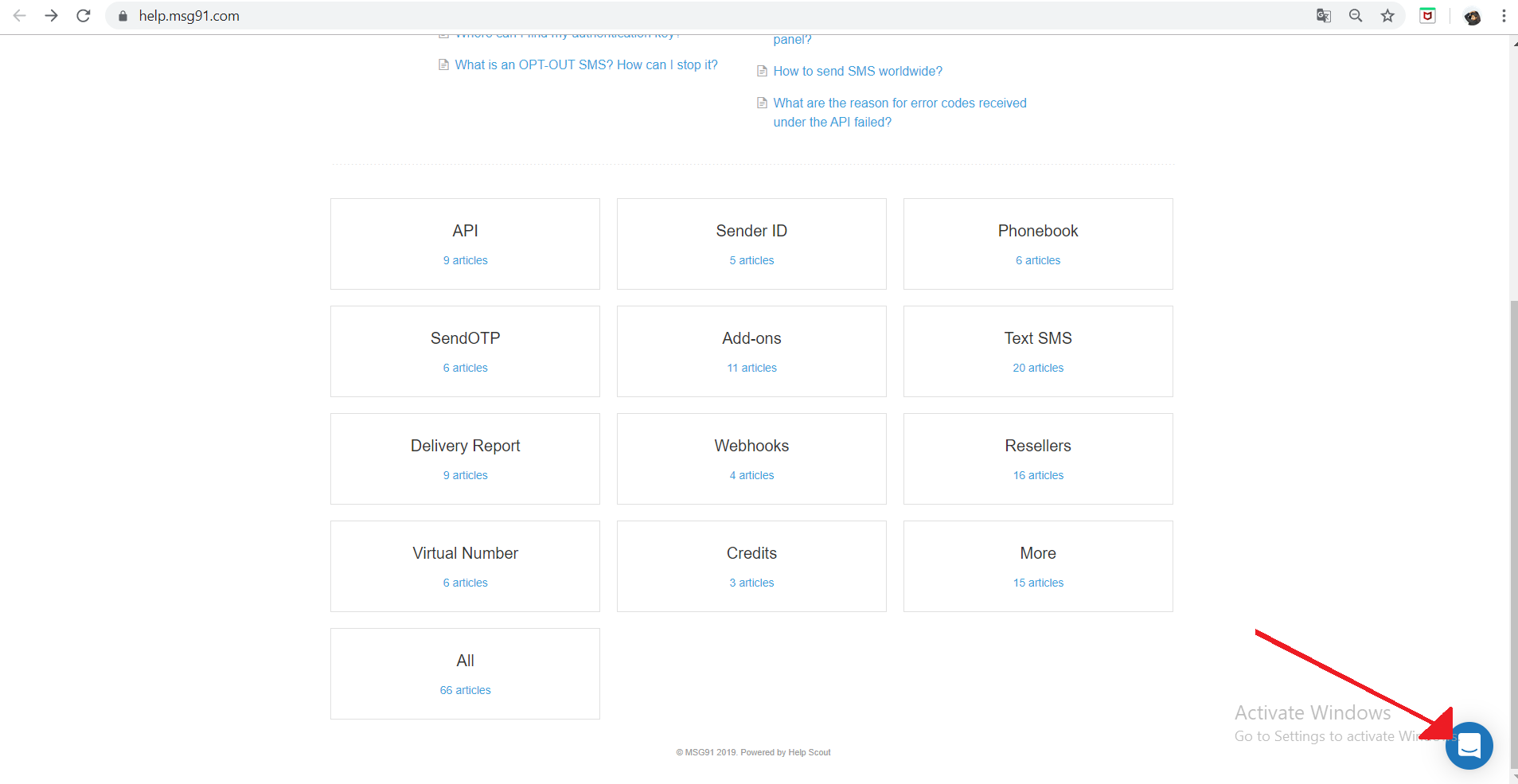Image resolution: width=1518 pixels, height=784 pixels.
Task: Open the Sender ID category card
Action: [751, 244]
